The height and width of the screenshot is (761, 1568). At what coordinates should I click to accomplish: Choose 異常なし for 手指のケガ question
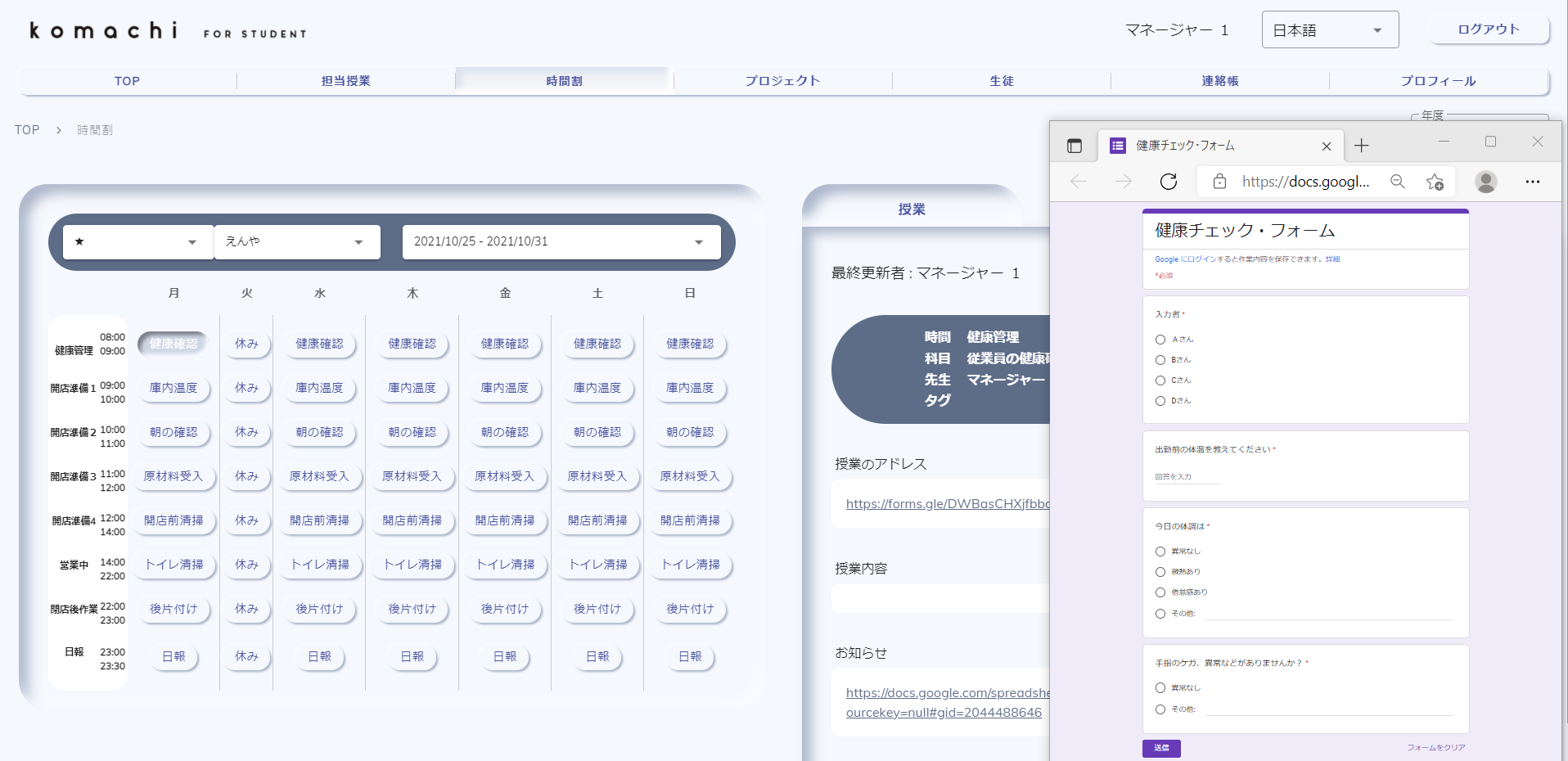(x=1160, y=688)
